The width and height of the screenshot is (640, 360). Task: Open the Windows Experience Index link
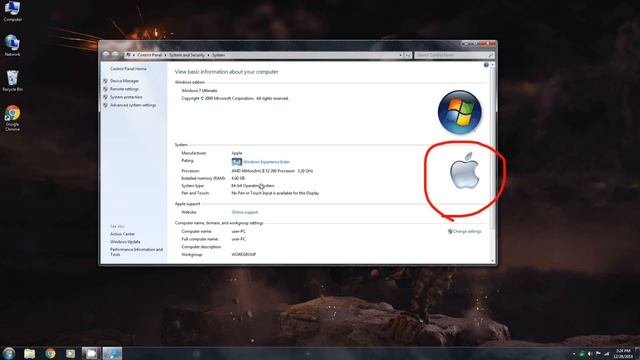(x=267, y=162)
